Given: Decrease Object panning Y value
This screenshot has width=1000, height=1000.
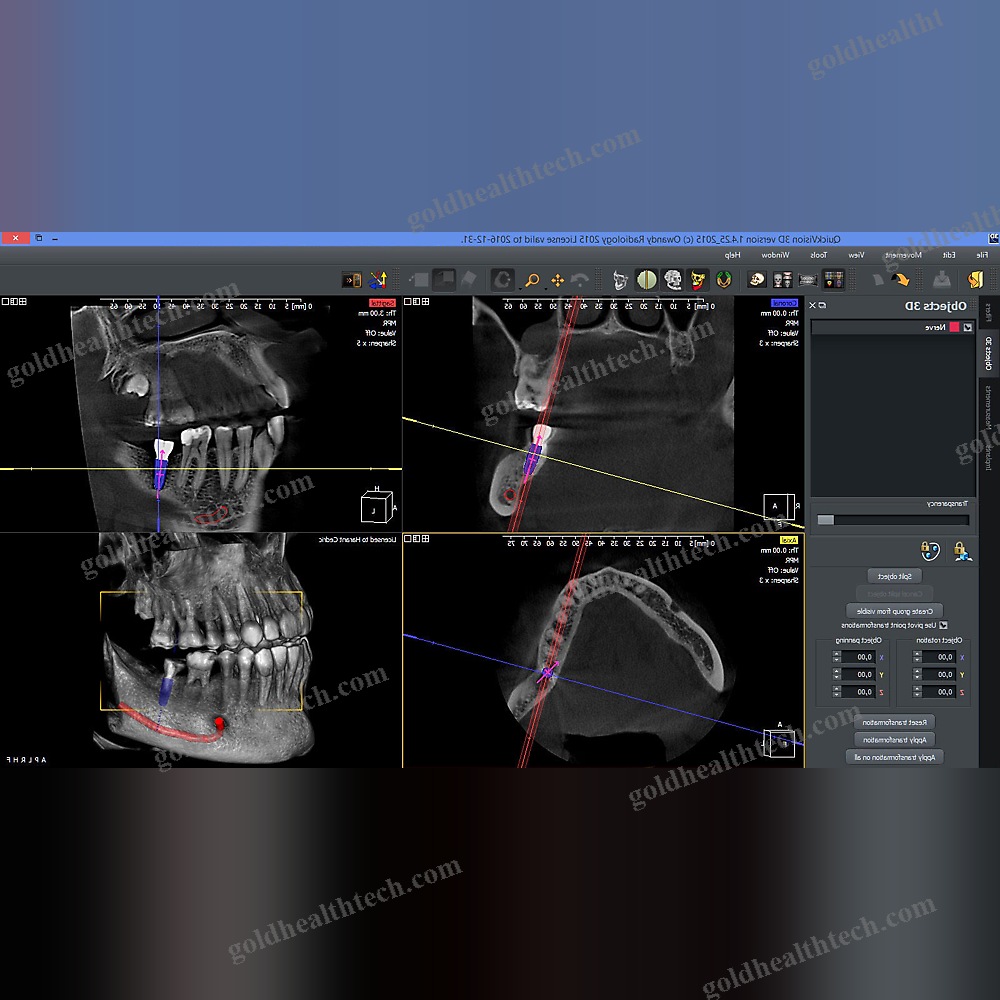Looking at the screenshot, I should [x=837, y=677].
